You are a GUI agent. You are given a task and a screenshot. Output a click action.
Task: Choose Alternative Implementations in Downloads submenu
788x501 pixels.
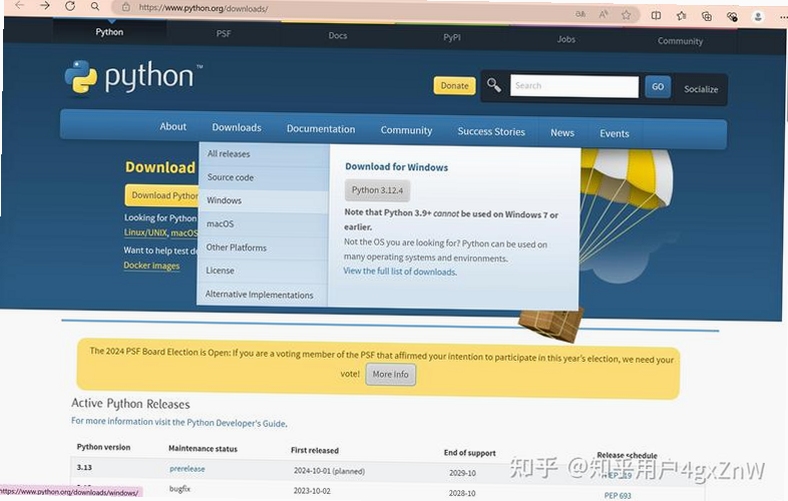(x=262, y=295)
